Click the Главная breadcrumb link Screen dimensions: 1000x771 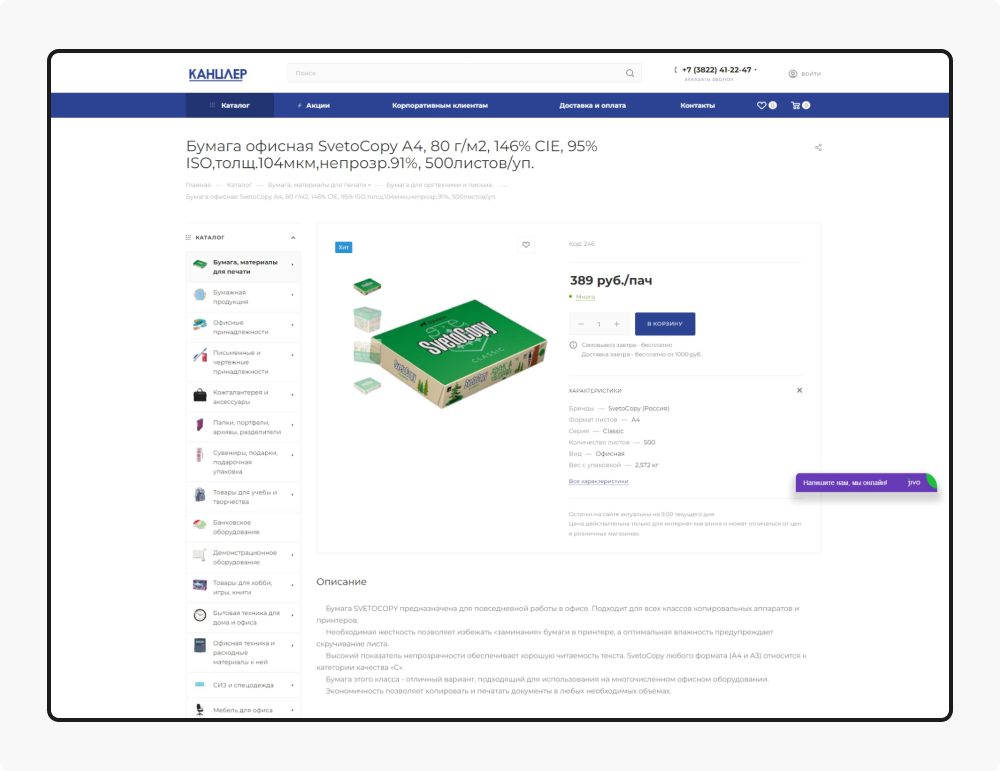tap(198, 185)
